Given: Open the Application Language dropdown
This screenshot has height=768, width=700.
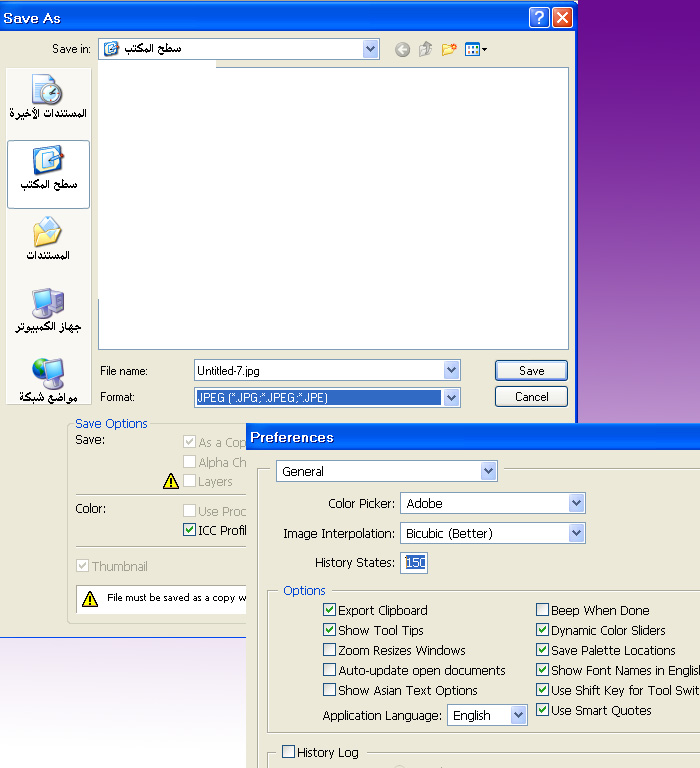Looking at the screenshot, I should (518, 715).
